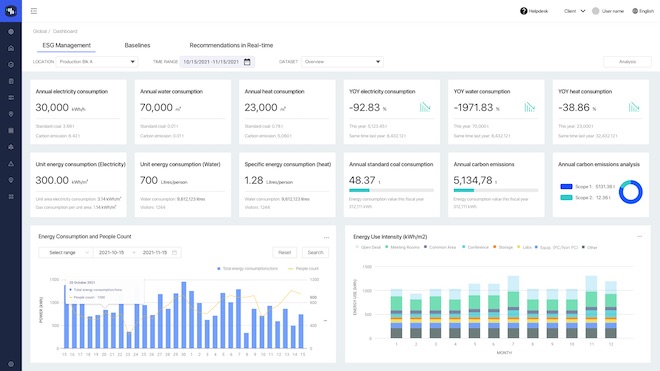Click the stacked bar for month 7
The height and width of the screenshot is (371, 660).
(513, 307)
